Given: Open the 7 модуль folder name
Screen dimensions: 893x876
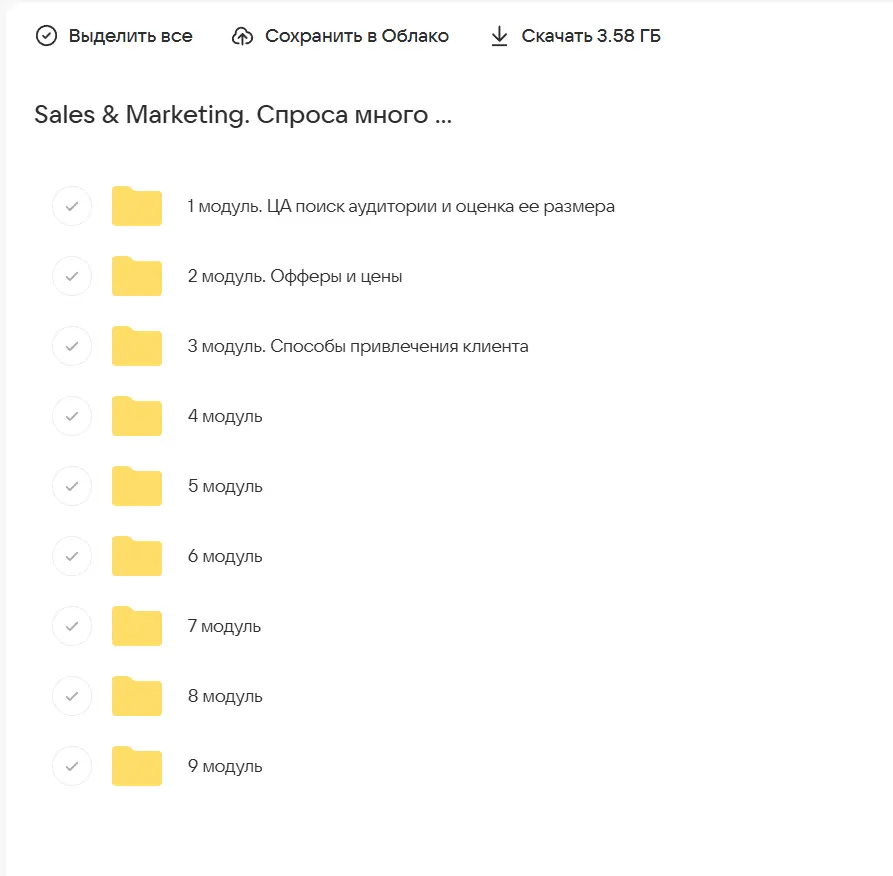Looking at the screenshot, I should (224, 627).
